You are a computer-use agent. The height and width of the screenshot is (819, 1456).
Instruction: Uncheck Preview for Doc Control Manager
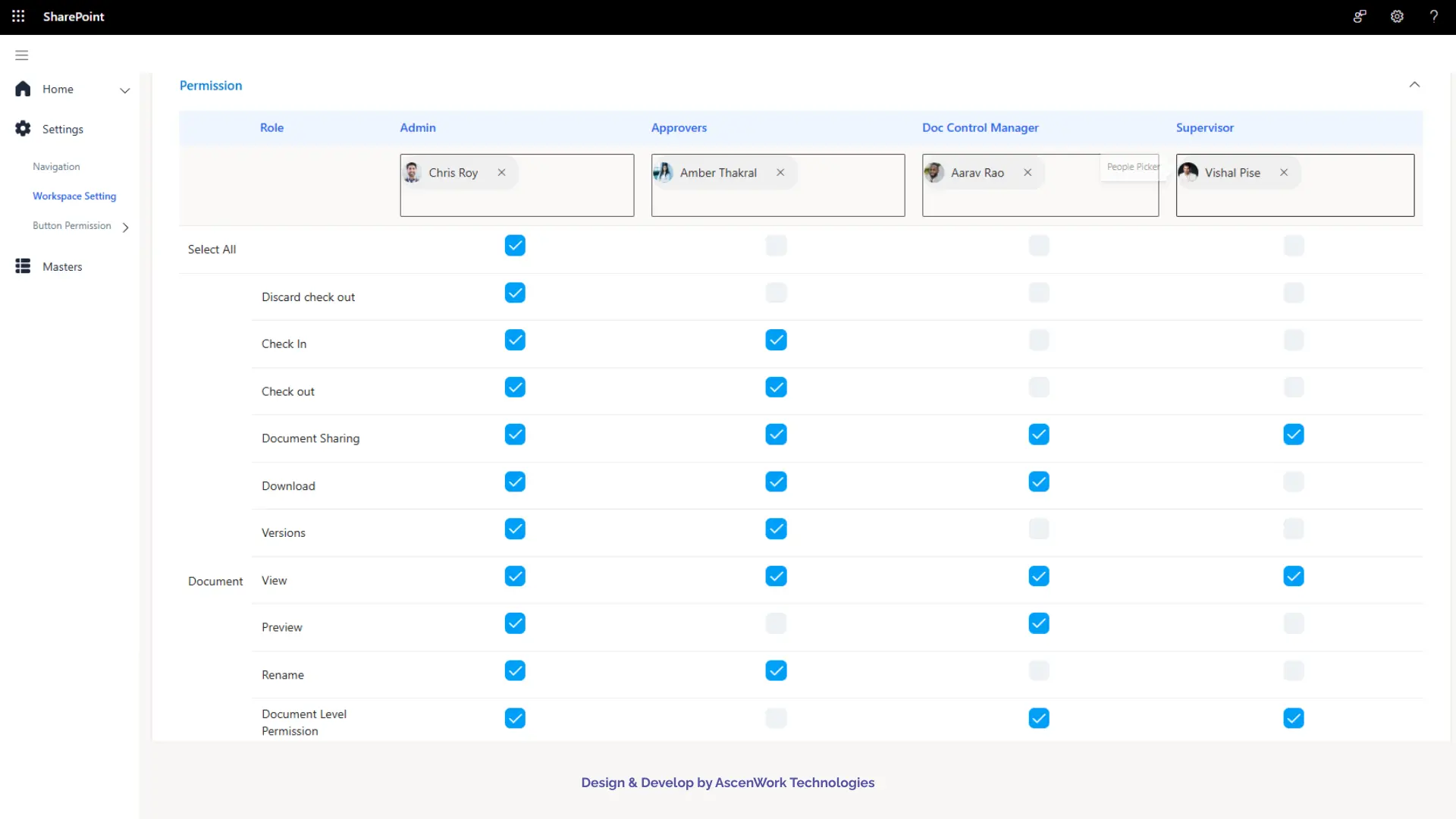click(x=1039, y=623)
